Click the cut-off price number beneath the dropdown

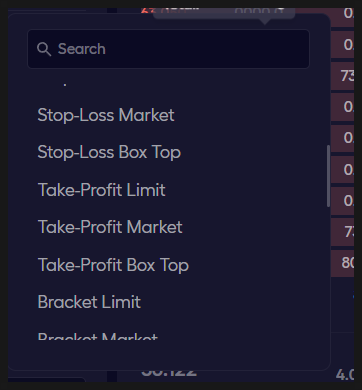[169, 373]
